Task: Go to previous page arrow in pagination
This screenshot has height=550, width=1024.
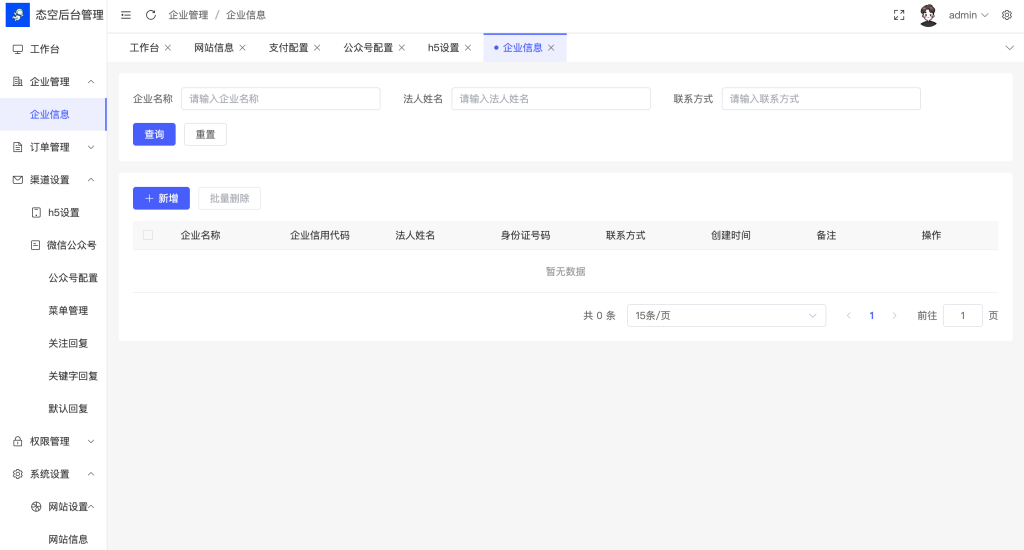Action: (x=848, y=315)
